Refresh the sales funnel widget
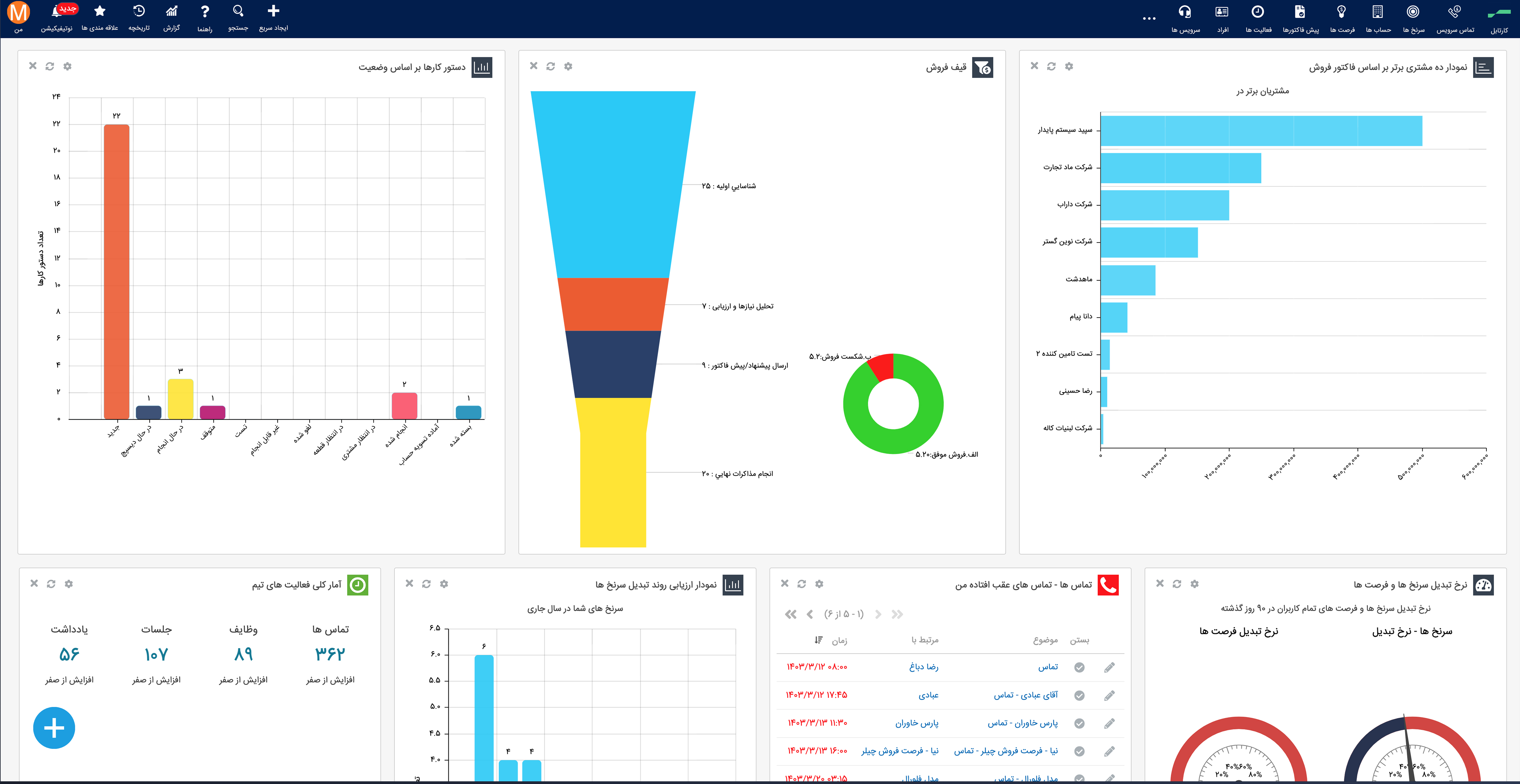This screenshot has width=1520, height=784. 550,66
